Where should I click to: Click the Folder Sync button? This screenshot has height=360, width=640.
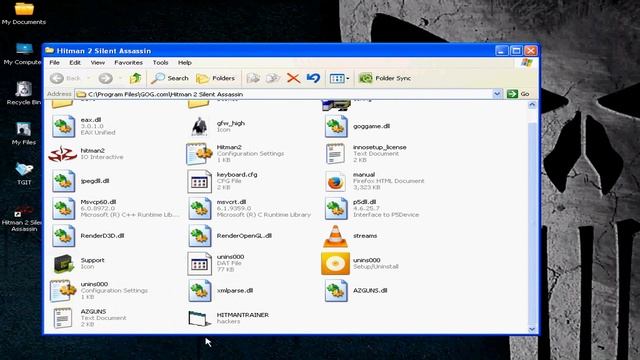[385, 78]
